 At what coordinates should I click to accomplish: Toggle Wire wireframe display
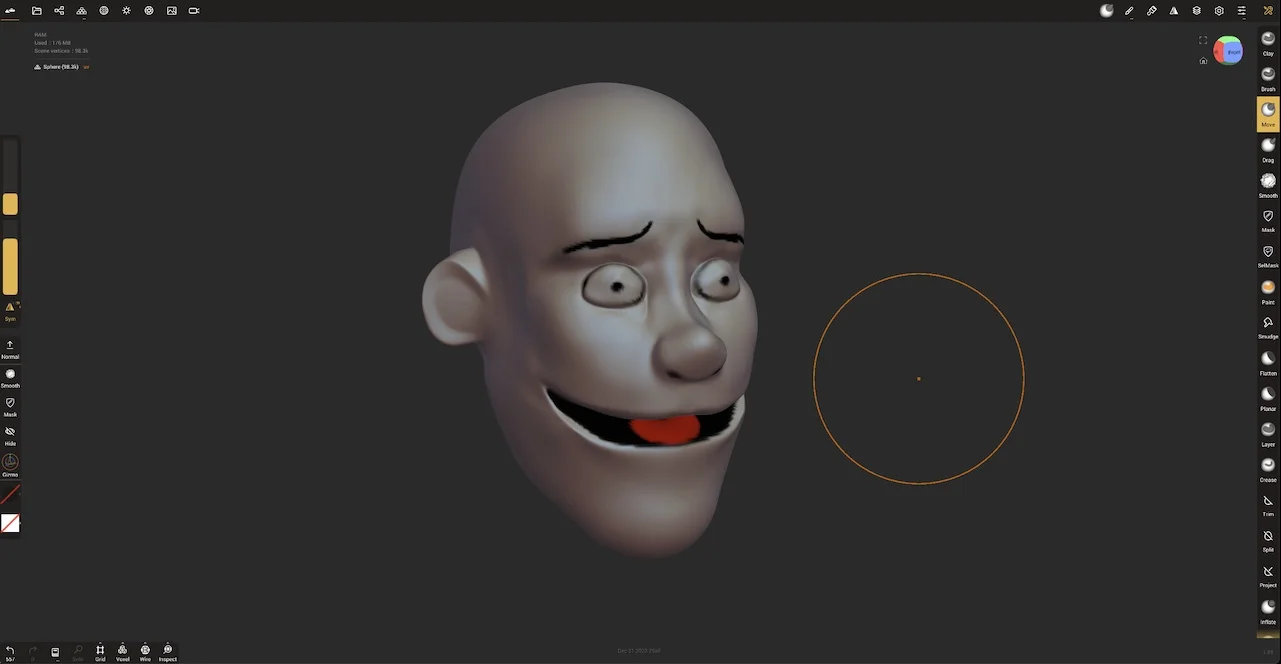tap(145, 652)
